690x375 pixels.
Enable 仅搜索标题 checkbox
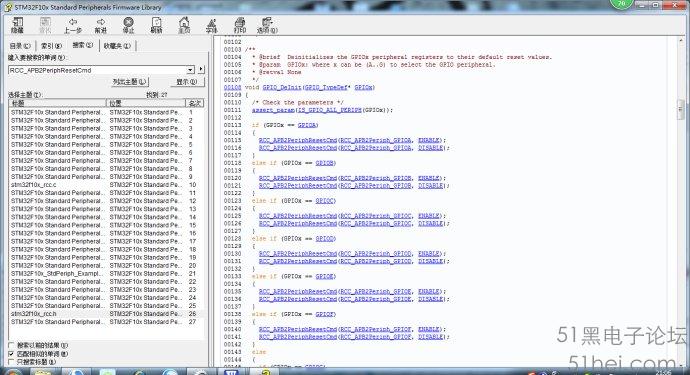(11, 362)
